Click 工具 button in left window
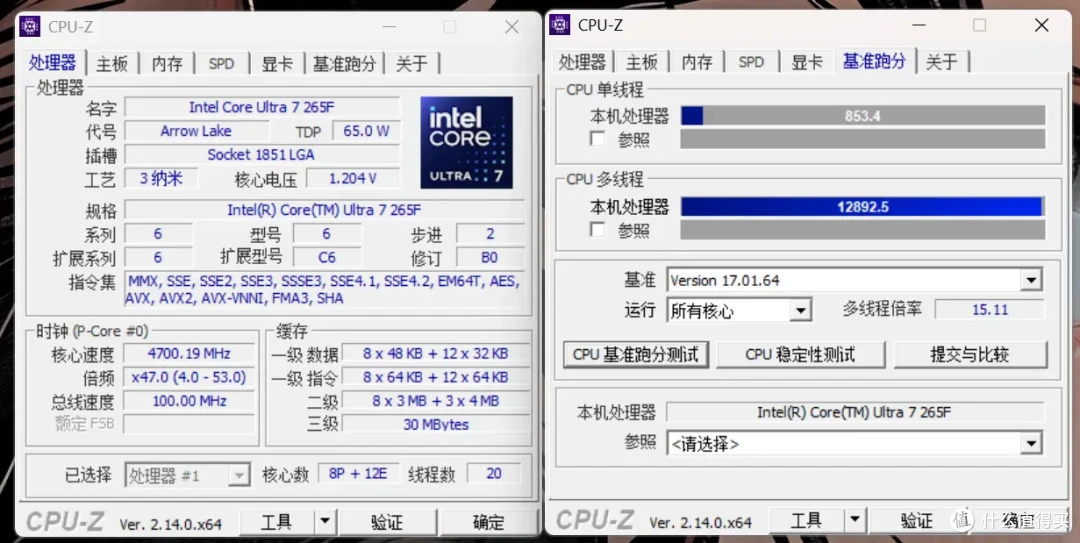The width and height of the screenshot is (1080, 543). point(277,522)
